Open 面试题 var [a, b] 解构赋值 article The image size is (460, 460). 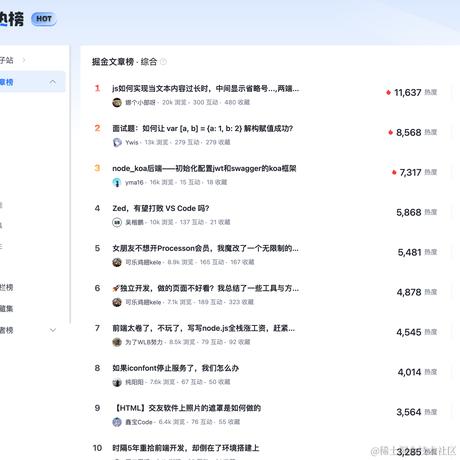[202, 128]
